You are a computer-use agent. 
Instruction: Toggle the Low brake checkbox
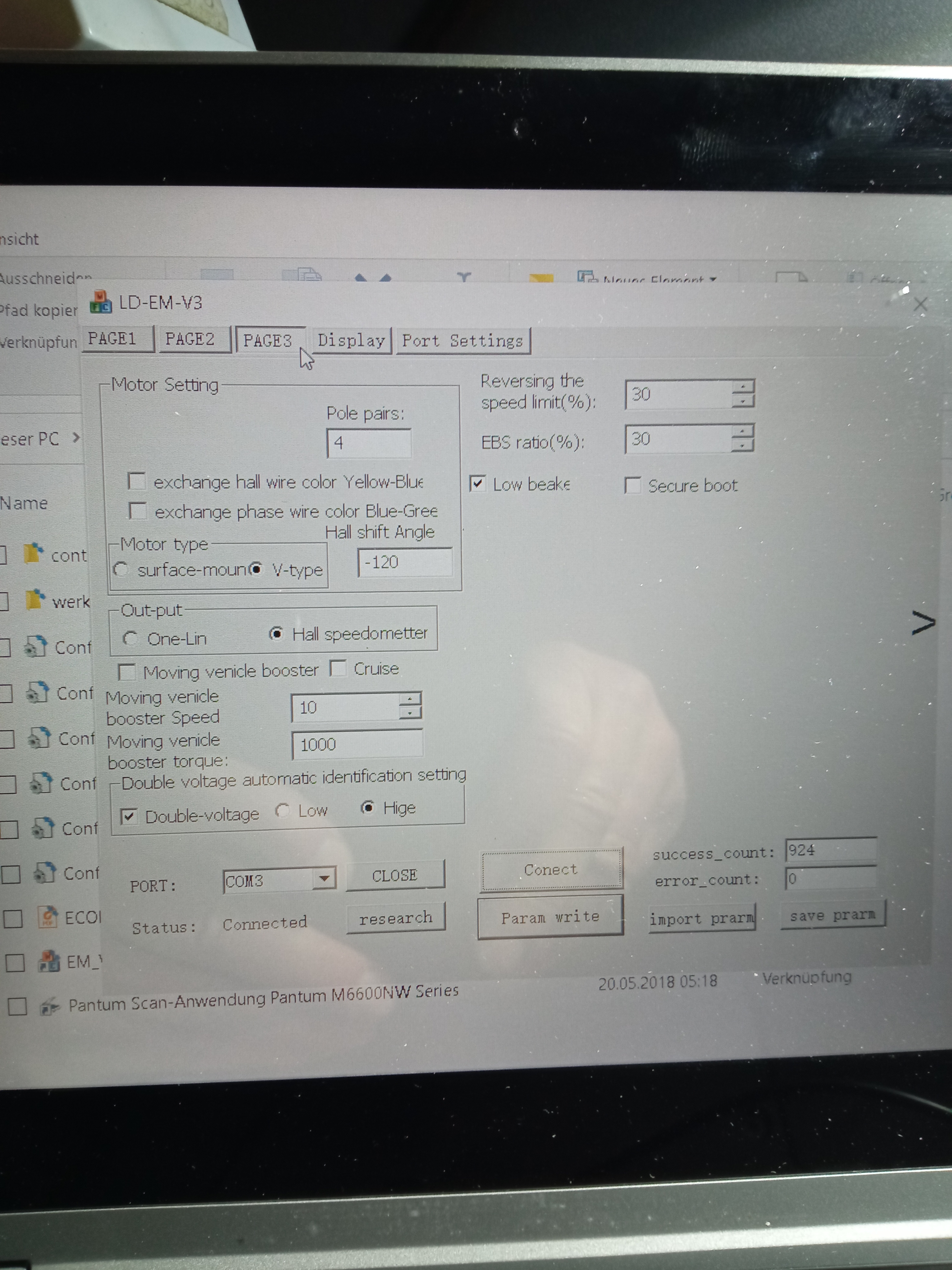(x=478, y=484)
